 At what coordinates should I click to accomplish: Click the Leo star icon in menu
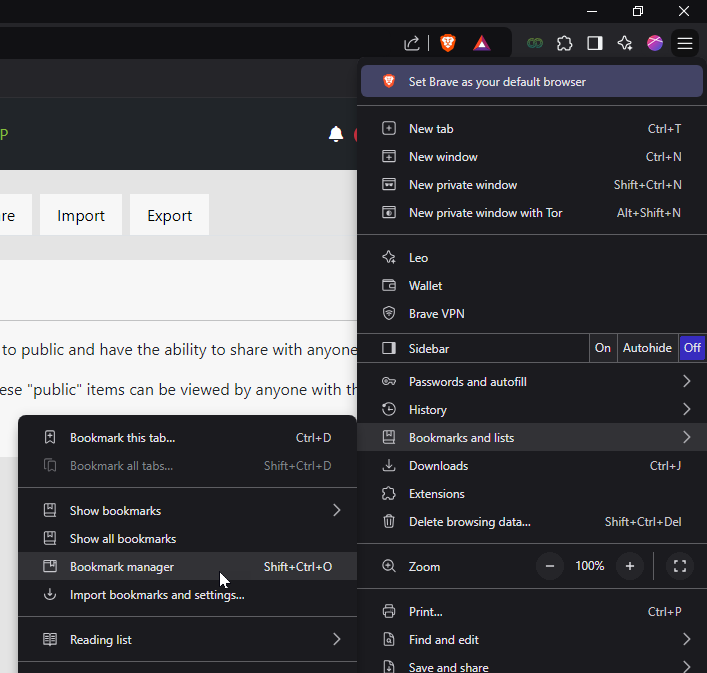click(389, 257)
